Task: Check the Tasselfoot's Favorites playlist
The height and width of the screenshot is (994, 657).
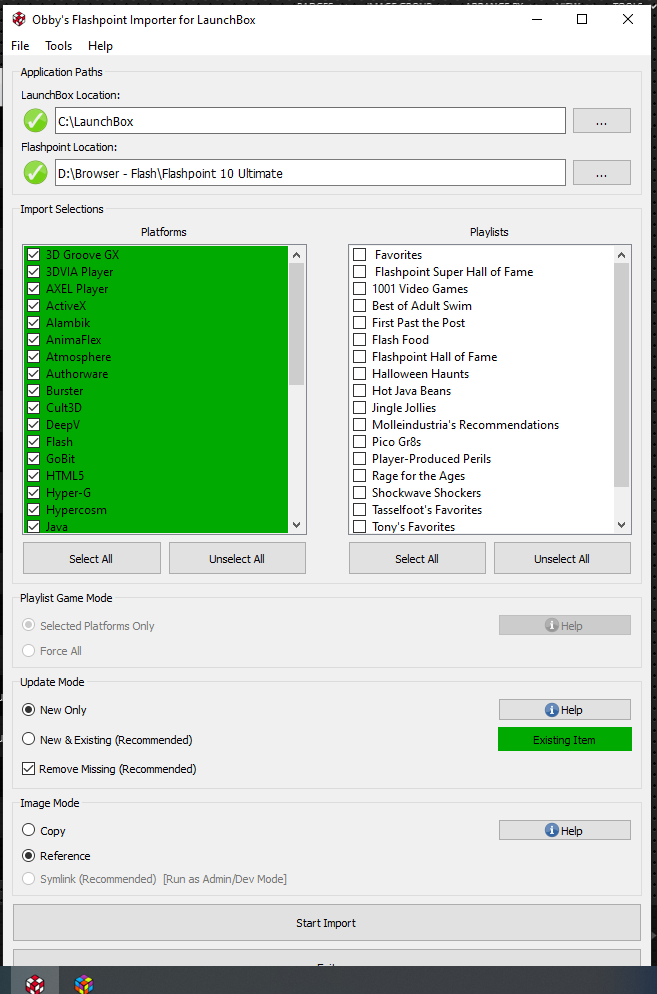Action: coord(360,510)
